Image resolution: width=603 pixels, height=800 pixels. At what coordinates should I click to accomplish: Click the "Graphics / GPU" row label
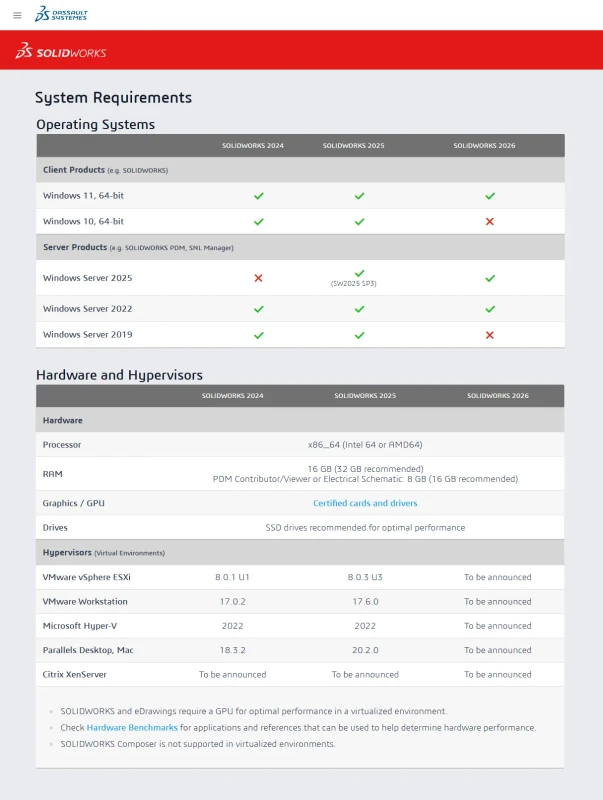click(73, 503)
